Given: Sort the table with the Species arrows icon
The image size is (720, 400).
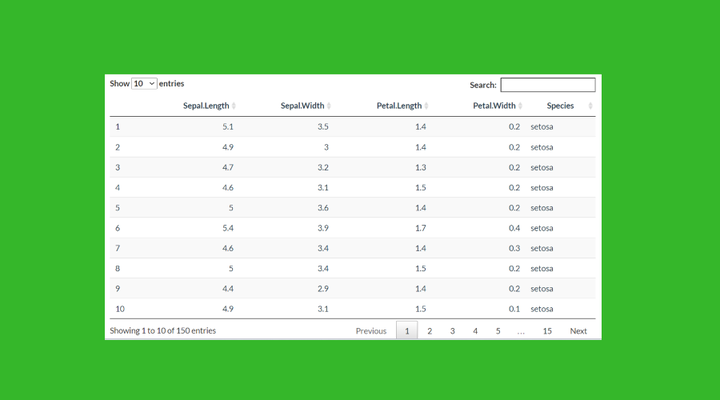Looking at the screenshot, I should click(591, 106).
